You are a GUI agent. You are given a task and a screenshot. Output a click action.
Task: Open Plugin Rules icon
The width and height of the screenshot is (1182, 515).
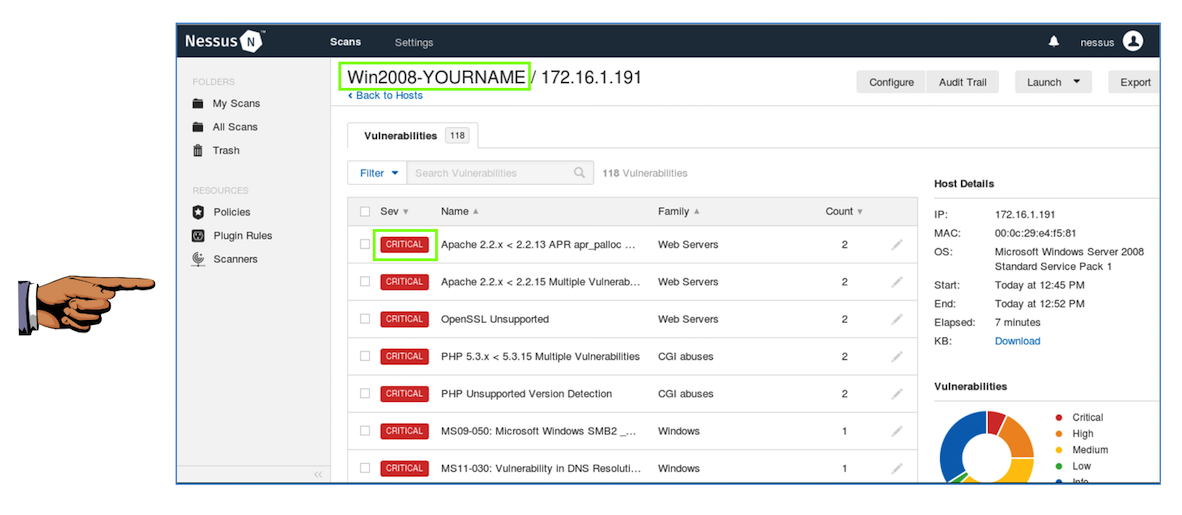pos(198,235)
